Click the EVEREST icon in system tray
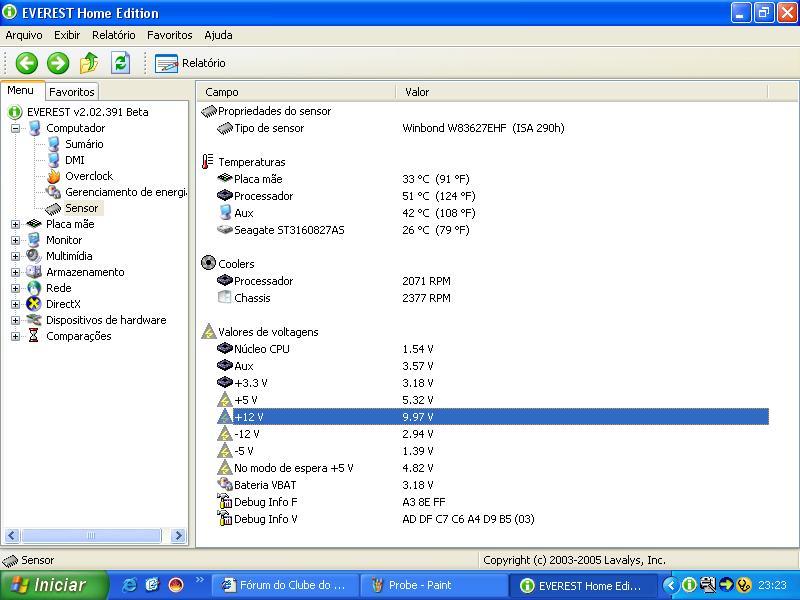The width and height of the screenshot is (800, 600). point(689,585)
